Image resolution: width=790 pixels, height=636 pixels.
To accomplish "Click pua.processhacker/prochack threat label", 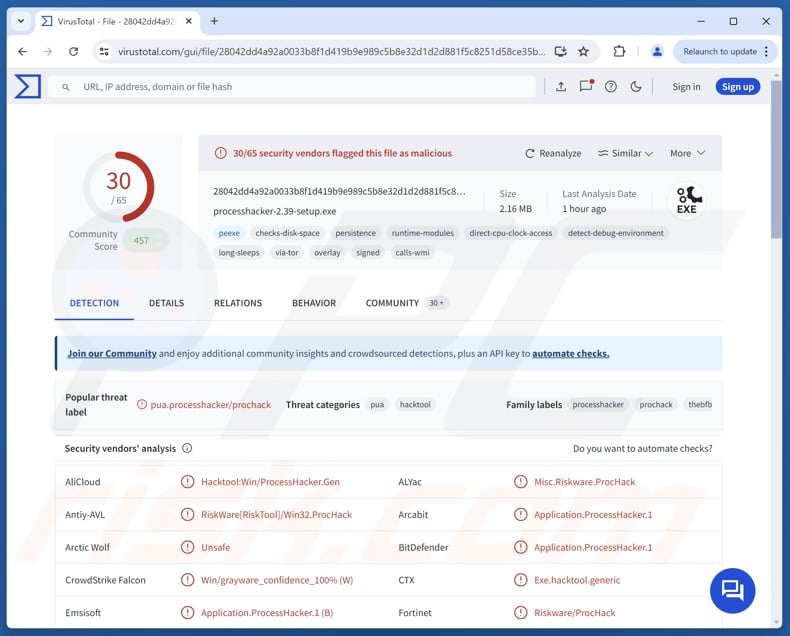I will 211,405.
